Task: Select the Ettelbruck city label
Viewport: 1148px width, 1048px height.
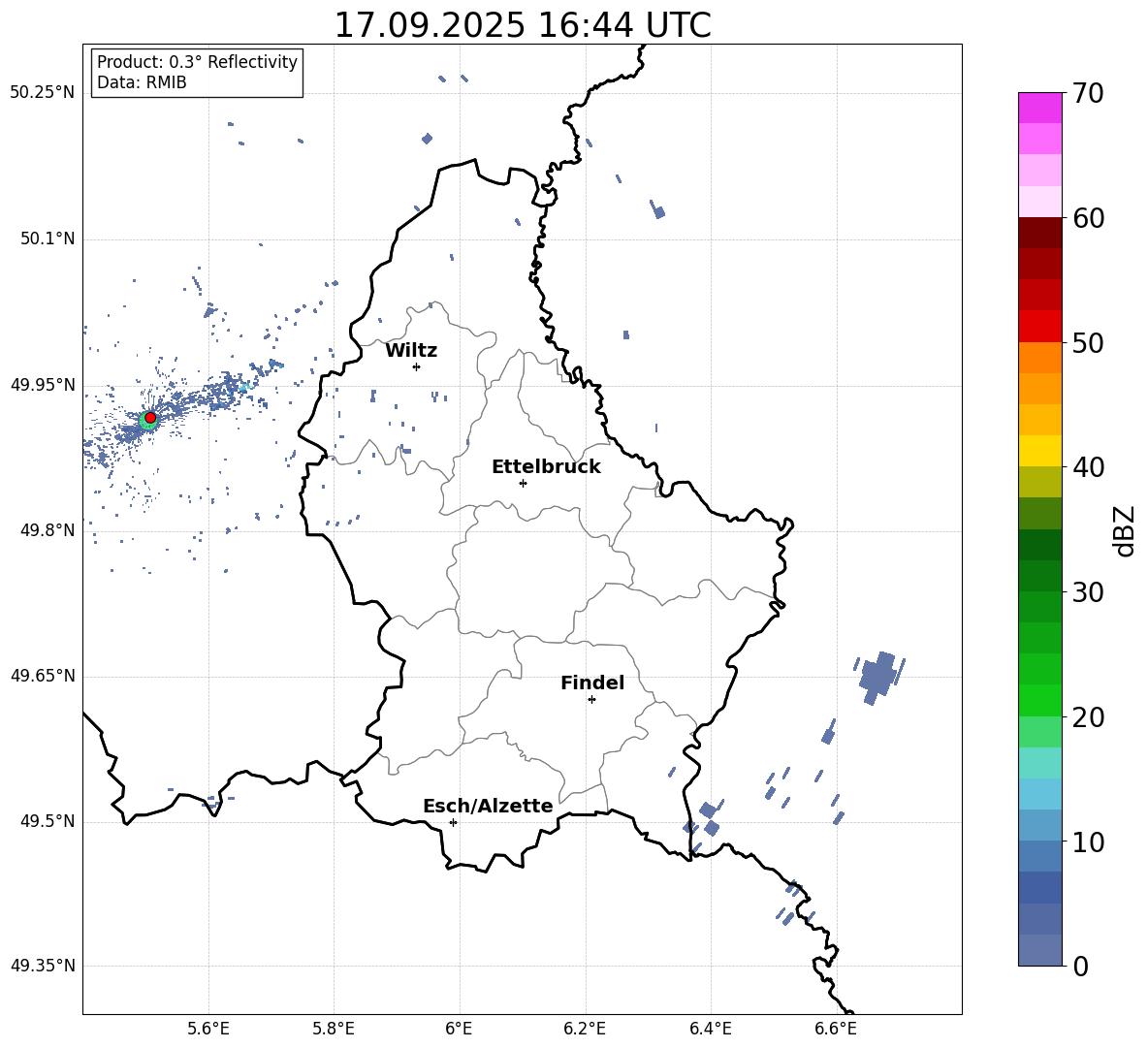Action: click(x=545, y=467)
